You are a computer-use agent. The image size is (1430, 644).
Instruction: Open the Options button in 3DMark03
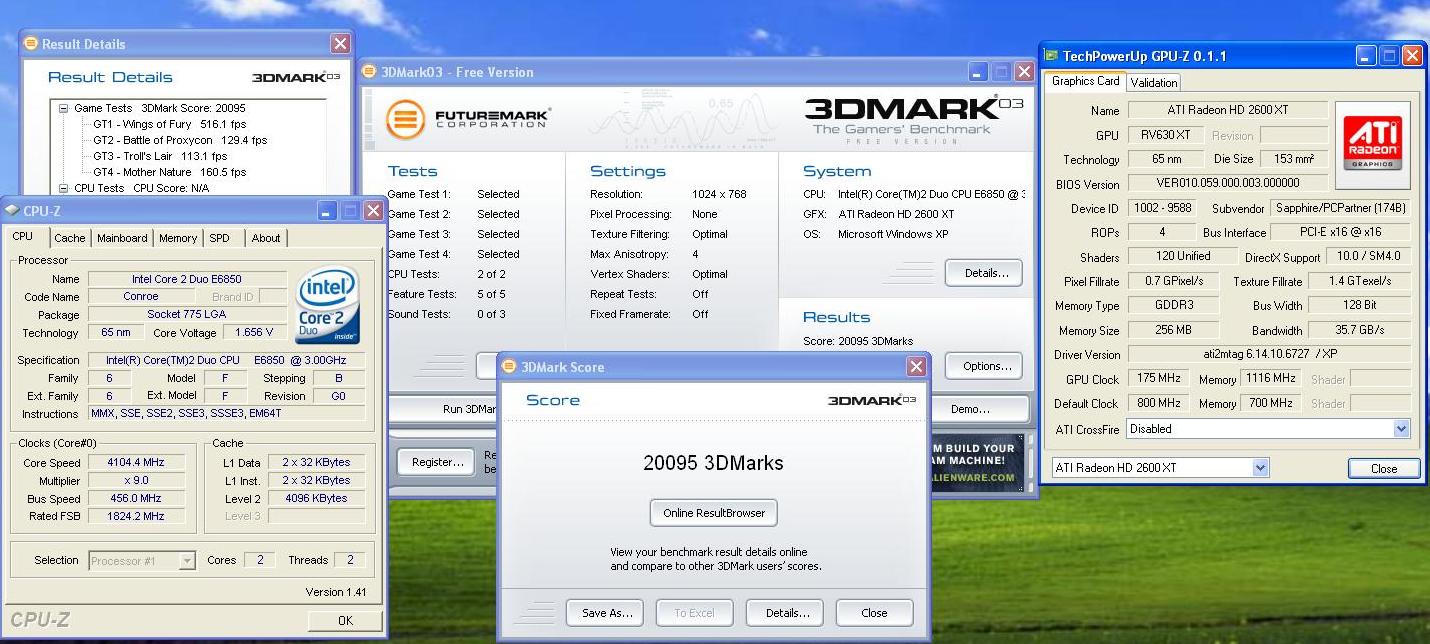click(x=983, y=366)
